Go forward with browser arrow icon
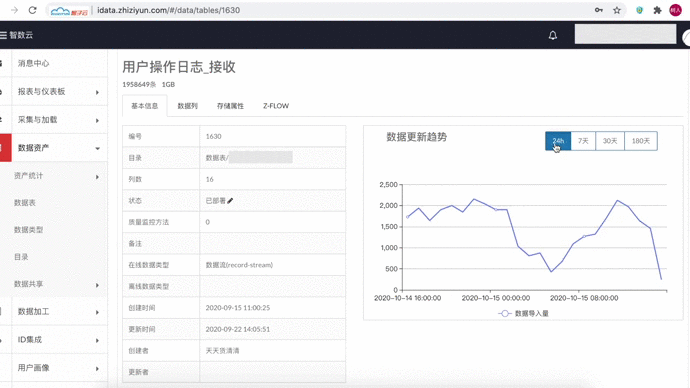This screenshot has height=388, width=690. click(x=14, y=10)
